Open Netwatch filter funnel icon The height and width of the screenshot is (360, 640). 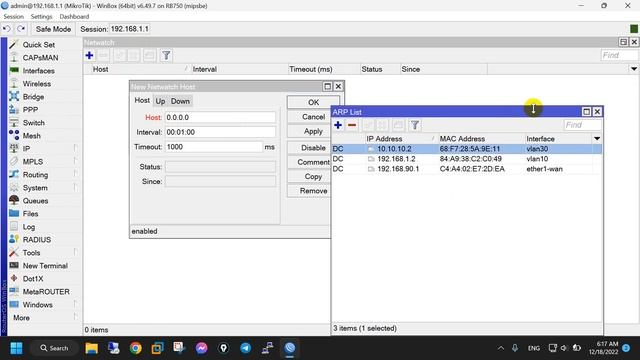point(166,55)
